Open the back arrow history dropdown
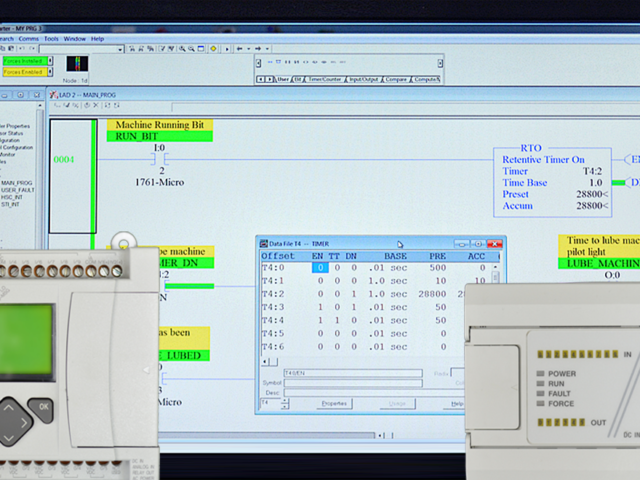Image resolution: width=640 pixels, height=480 pixels. pyautogui.click(x=249, y=49)
